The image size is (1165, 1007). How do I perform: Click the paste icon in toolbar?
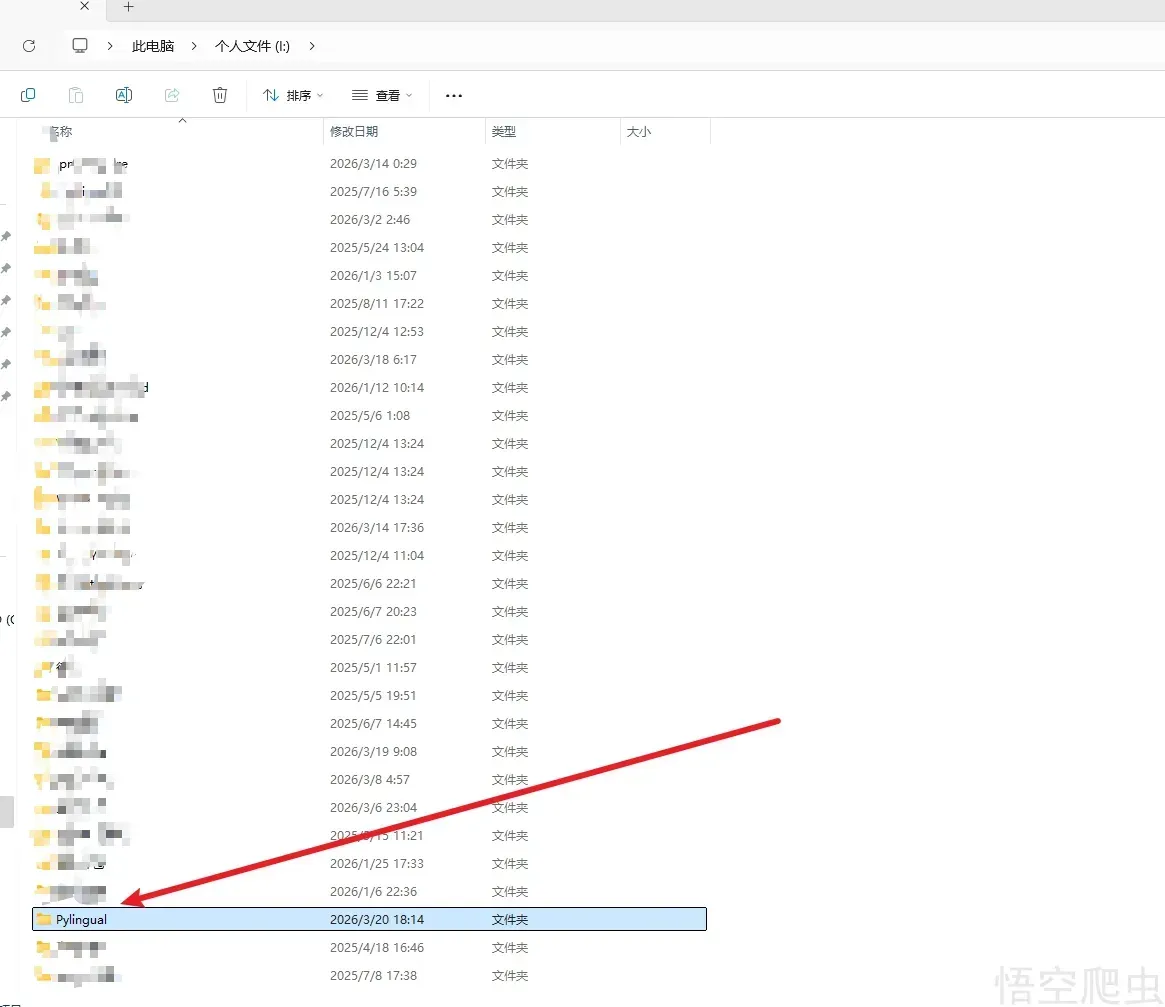(76, 95)
